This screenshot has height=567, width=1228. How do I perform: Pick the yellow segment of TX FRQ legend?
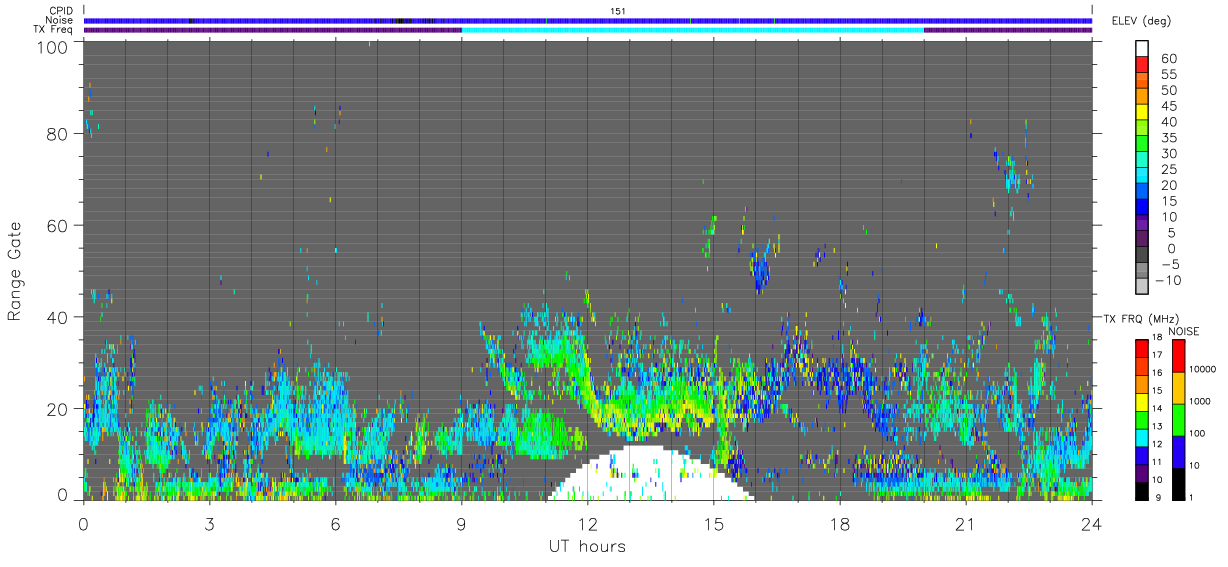tap(1140, 400)
